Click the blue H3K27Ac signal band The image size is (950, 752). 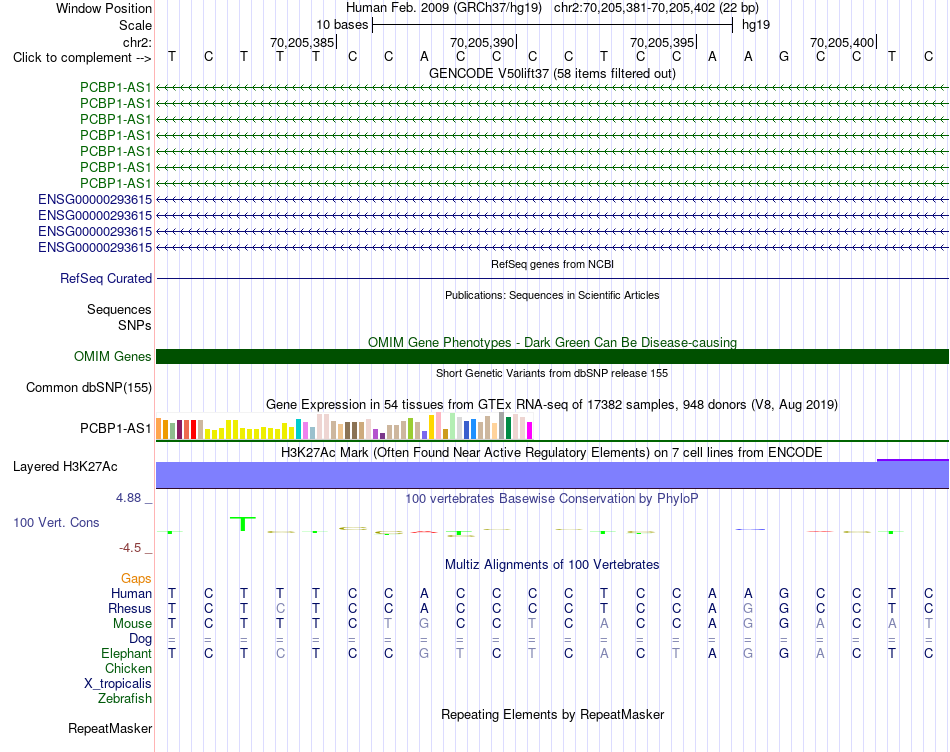click(x=552, y=474)
